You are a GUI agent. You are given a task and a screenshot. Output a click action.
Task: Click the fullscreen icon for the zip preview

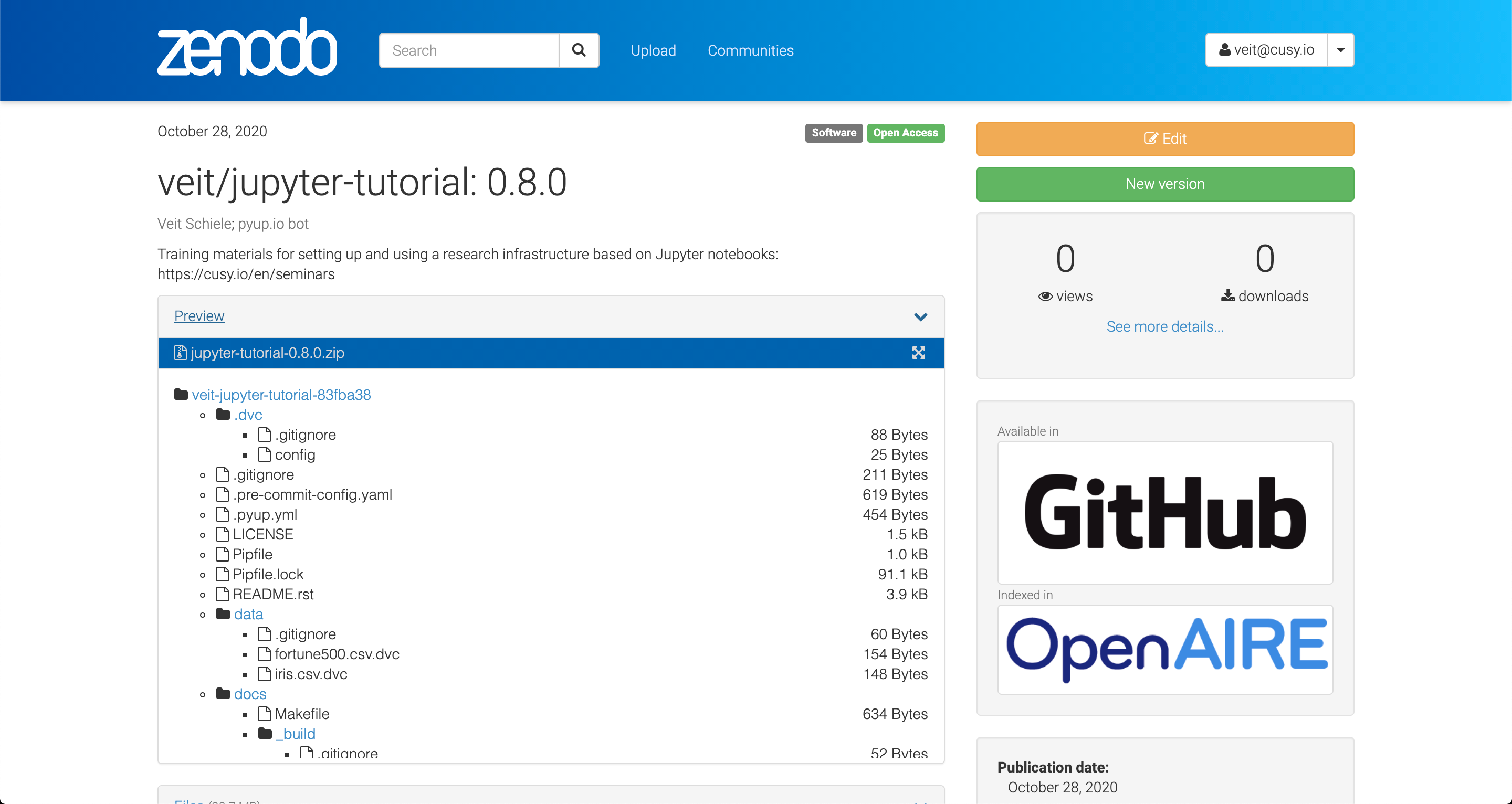(919, 353)
